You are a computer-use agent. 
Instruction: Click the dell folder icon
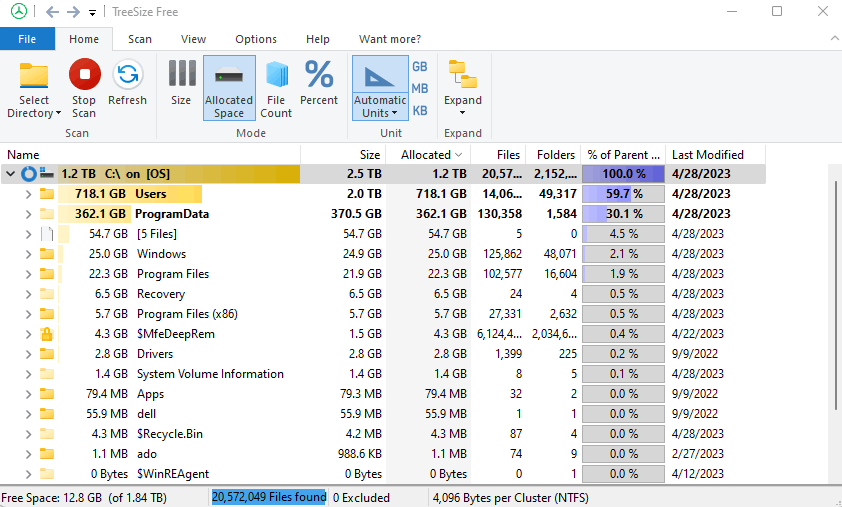pyautogui.click(x=47, y=414)
